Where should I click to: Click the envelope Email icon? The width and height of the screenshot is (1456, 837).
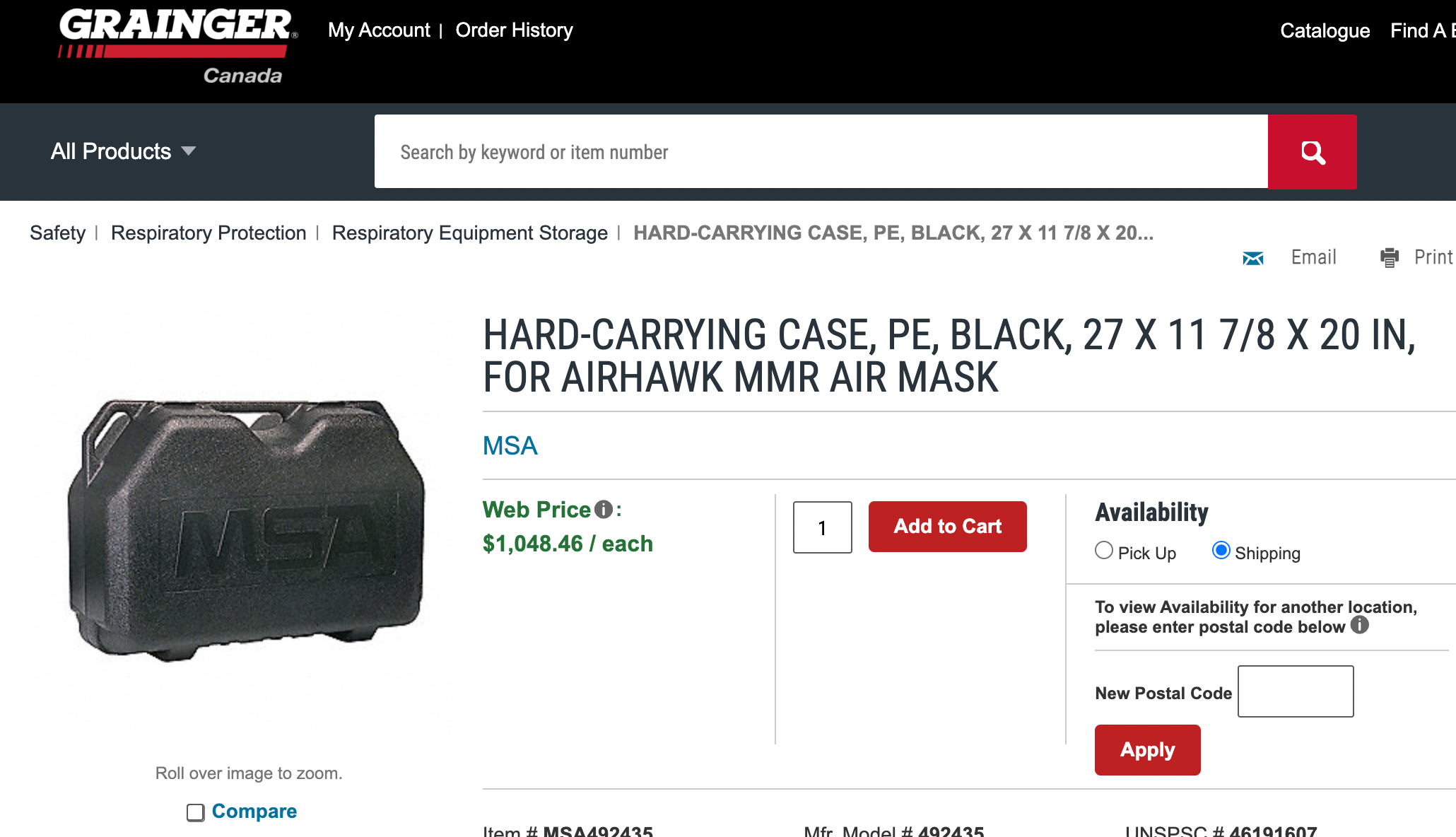click(x=1252, y=258)
